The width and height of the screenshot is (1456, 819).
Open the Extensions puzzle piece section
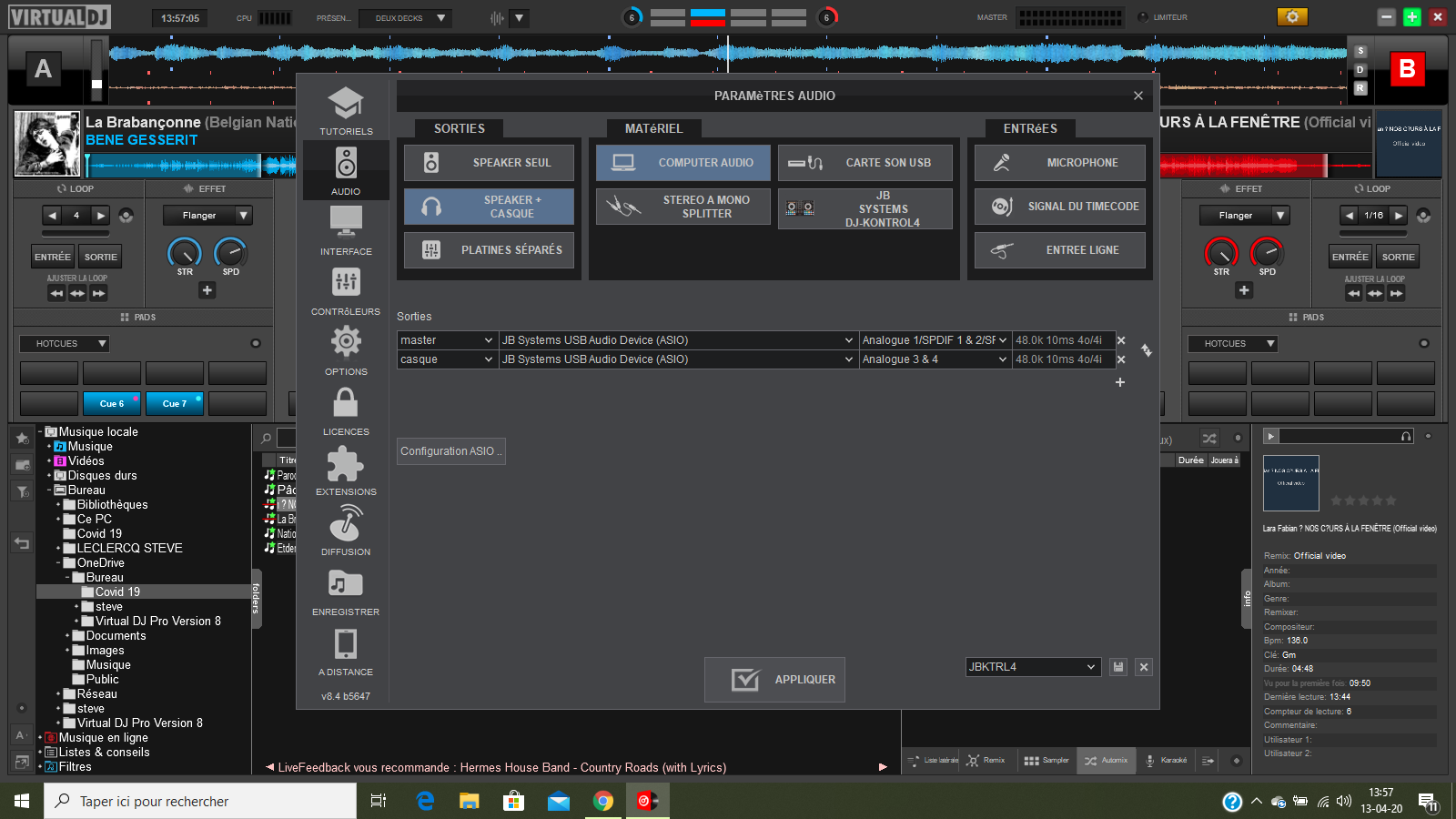tap(346, 471)
